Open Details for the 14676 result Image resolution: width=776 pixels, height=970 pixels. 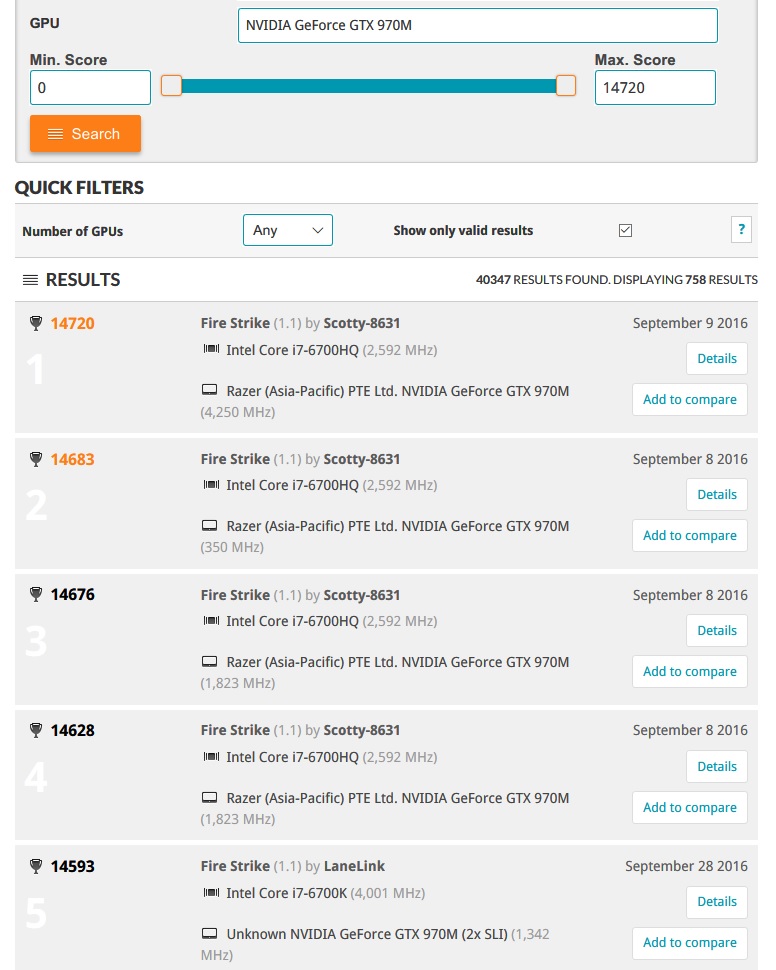pos(717,630)
